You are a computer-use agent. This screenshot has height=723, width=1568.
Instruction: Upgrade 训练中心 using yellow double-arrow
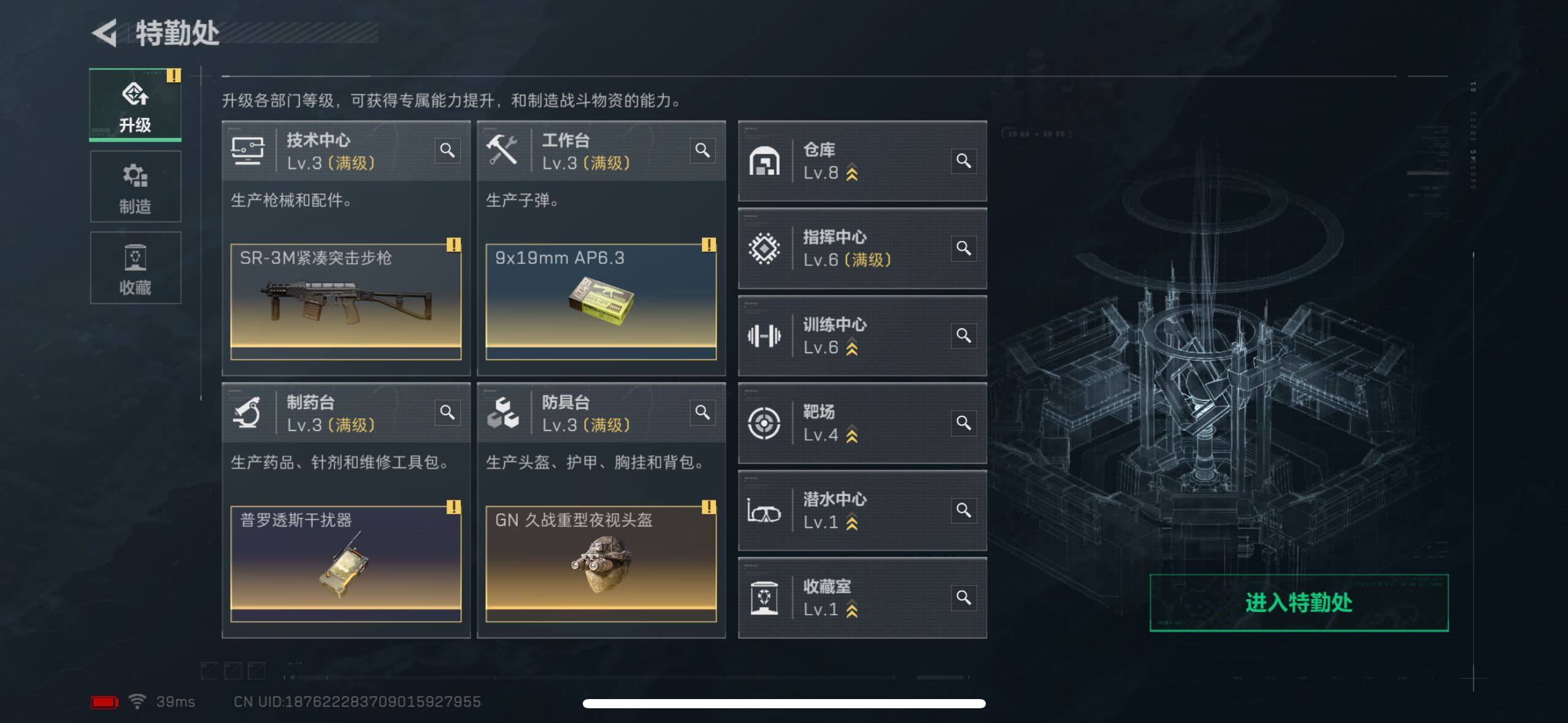click(x=851, y=348)
